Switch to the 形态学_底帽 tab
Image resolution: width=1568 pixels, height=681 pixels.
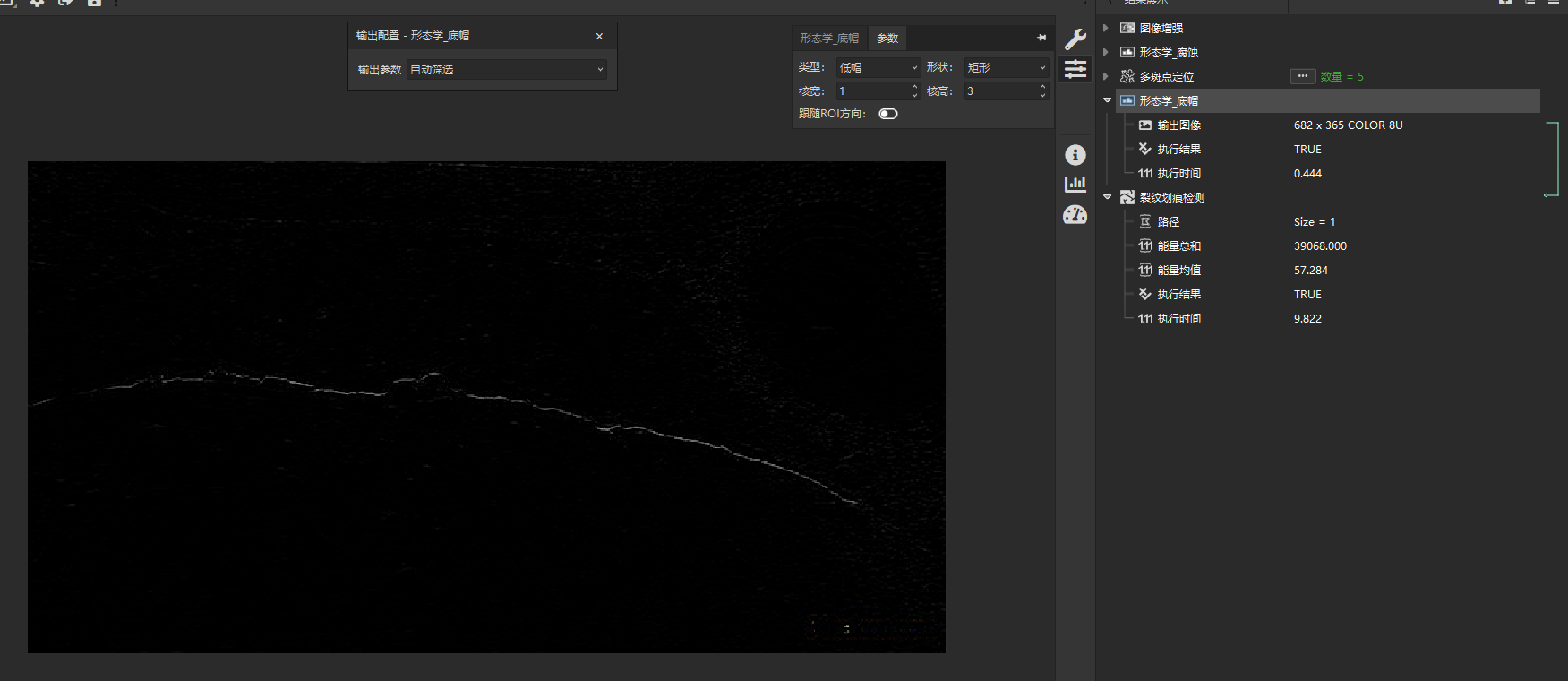point(829,39)
